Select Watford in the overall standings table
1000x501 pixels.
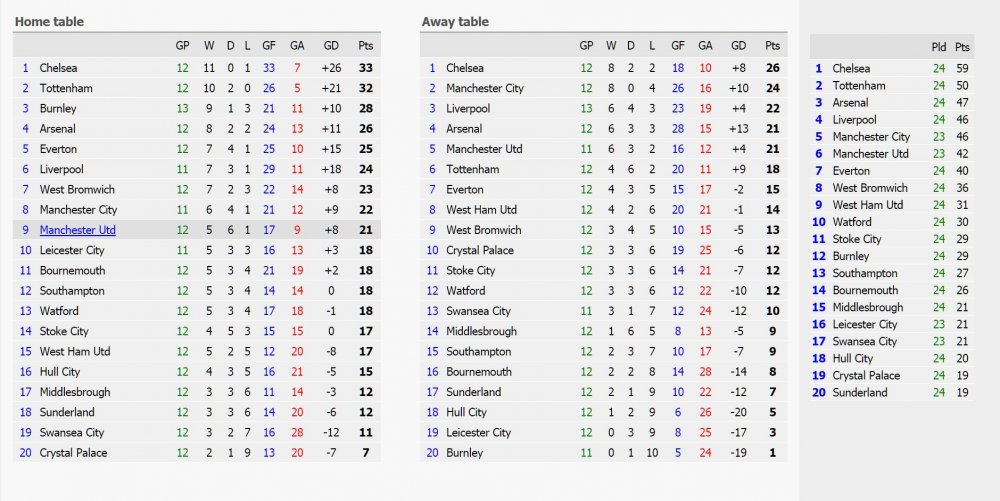tap(852, 222)
